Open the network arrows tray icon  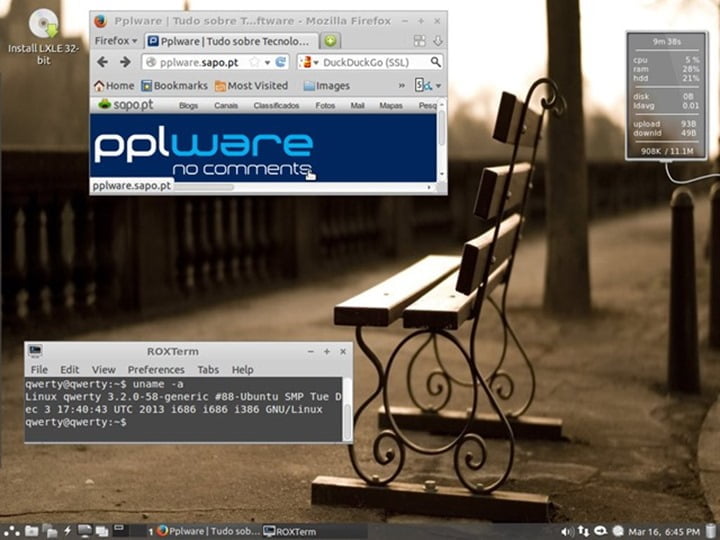pos(583,531)
